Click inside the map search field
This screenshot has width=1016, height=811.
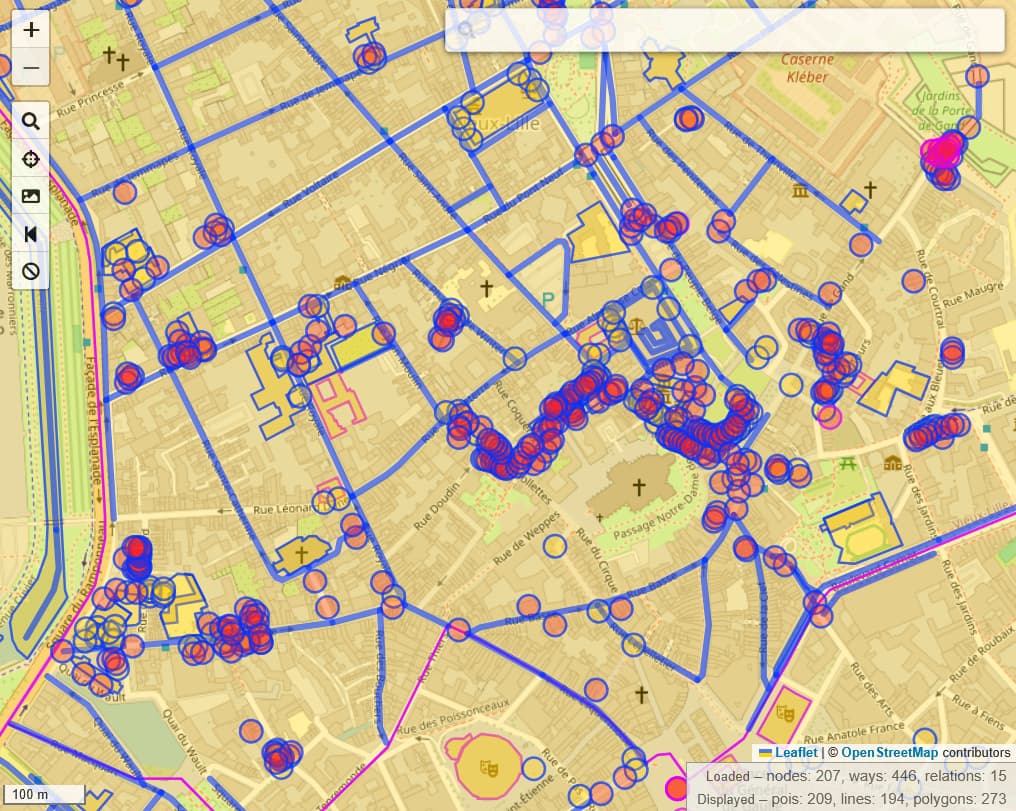click(724, 30)
